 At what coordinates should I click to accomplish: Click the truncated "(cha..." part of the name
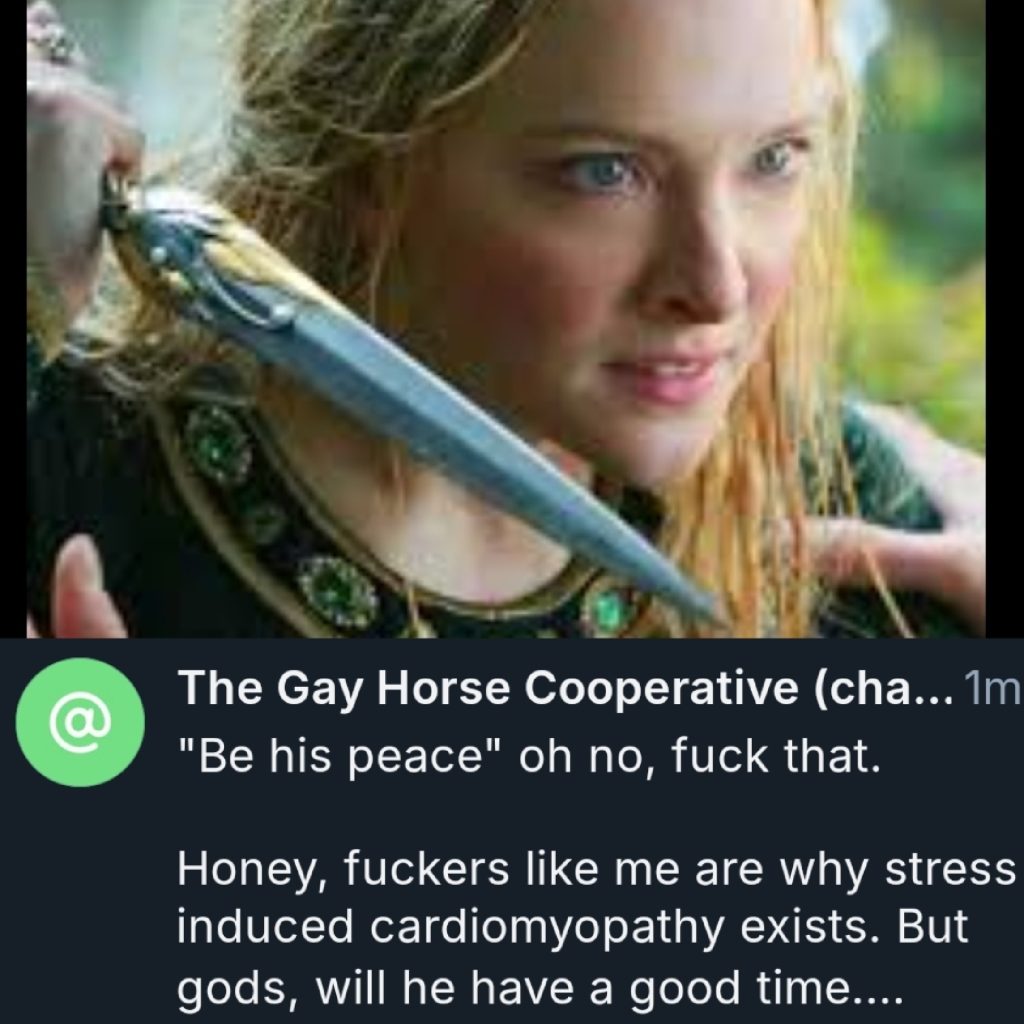click(883, 688)
